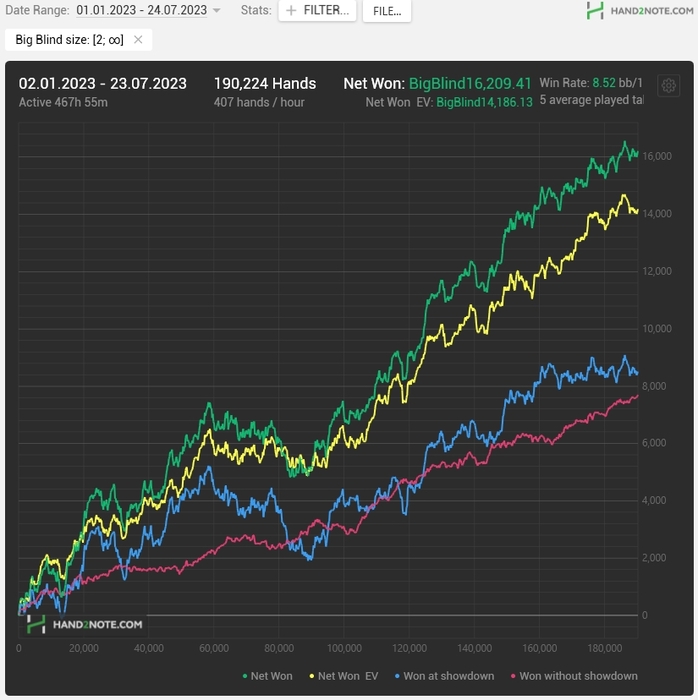Image resolution: width=698 pixels, height=700 pixels.
Task: Open the FILTER... button
Action: click(x=317, y=10)
